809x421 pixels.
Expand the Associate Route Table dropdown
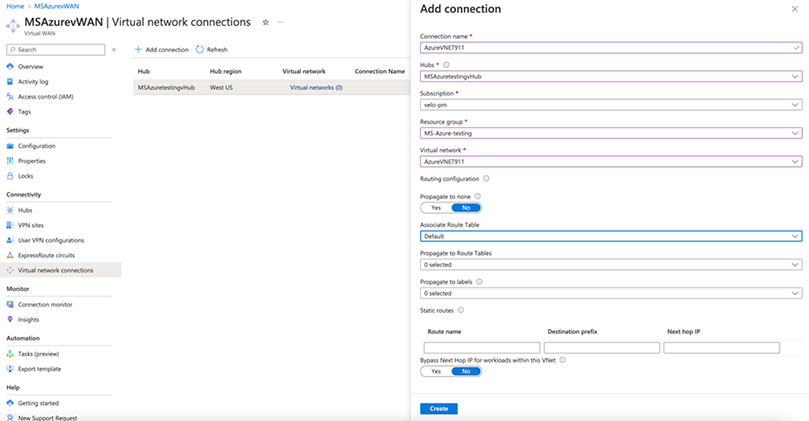coord(610,236)
